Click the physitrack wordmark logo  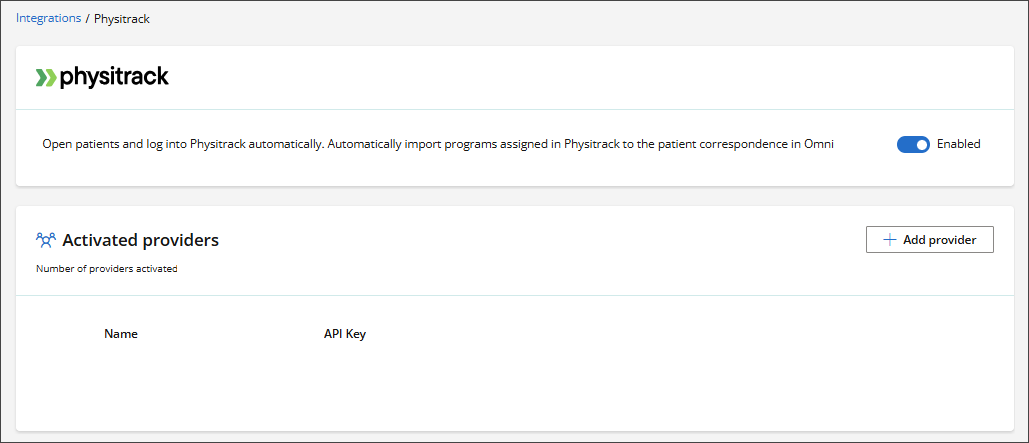pyautogui.click(x=114, y=77)
